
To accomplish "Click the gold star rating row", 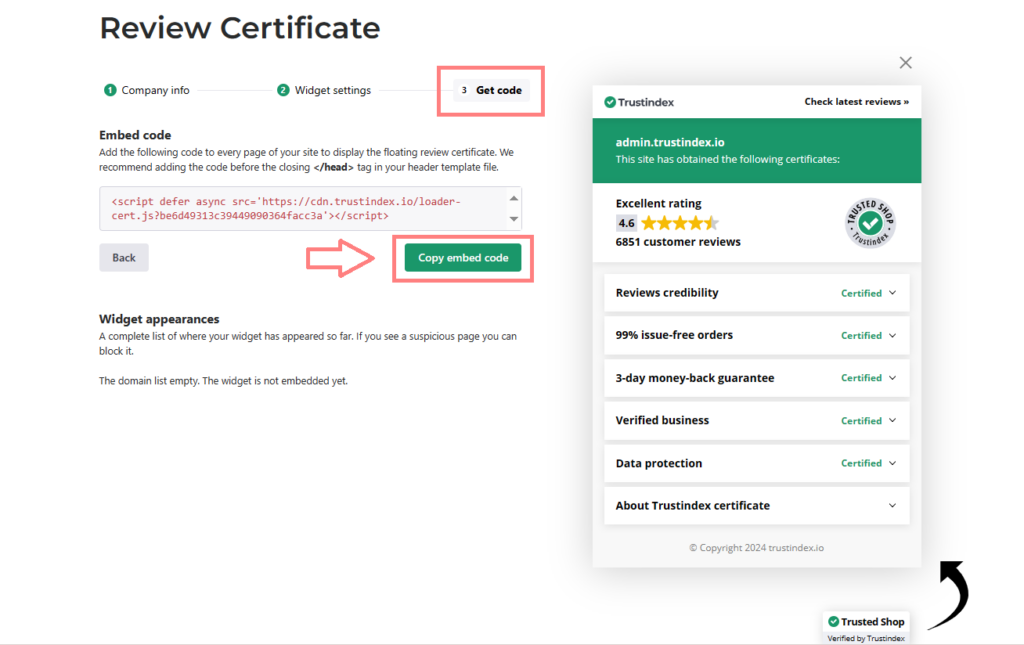I will point(679,223).
